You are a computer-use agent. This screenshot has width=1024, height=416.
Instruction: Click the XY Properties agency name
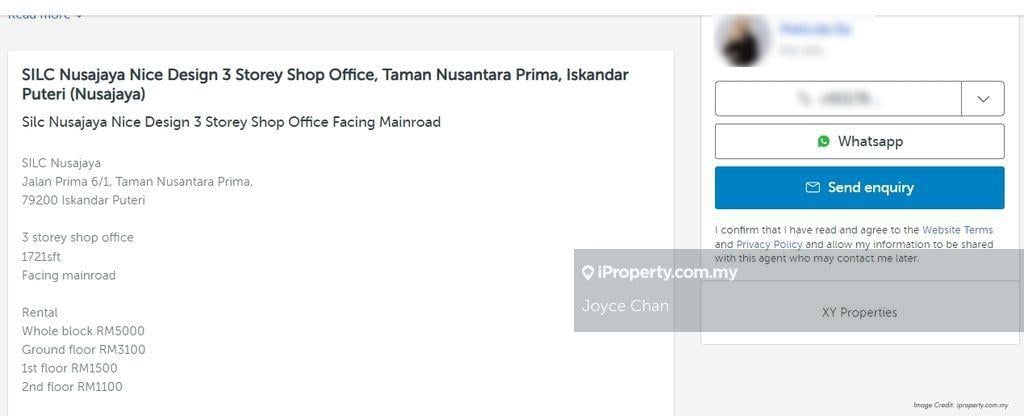[859, 312]
